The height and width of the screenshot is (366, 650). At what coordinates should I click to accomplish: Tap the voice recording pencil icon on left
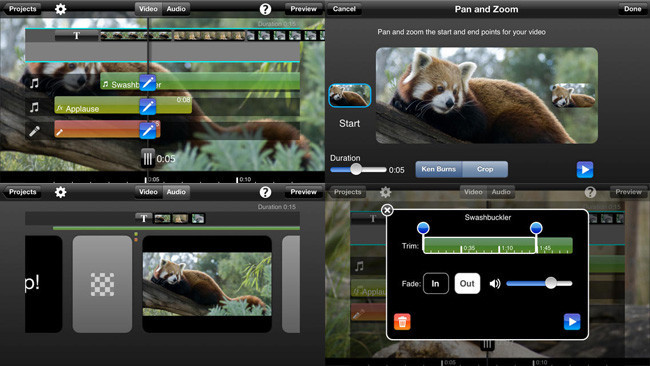[x=34, y=131]
